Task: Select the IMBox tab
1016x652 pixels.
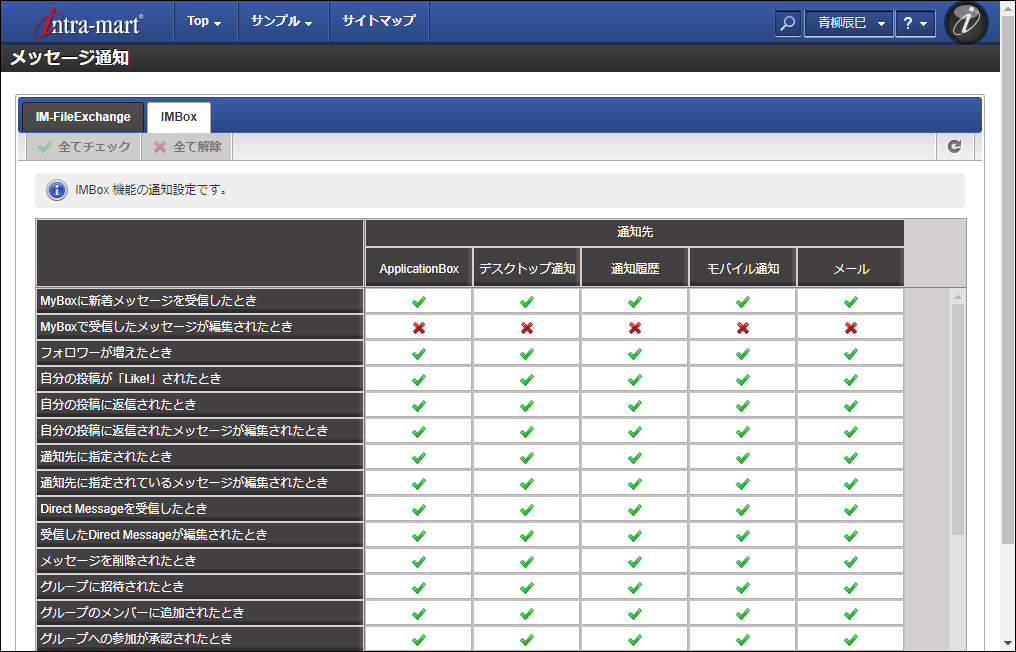Action: point(179,117)
